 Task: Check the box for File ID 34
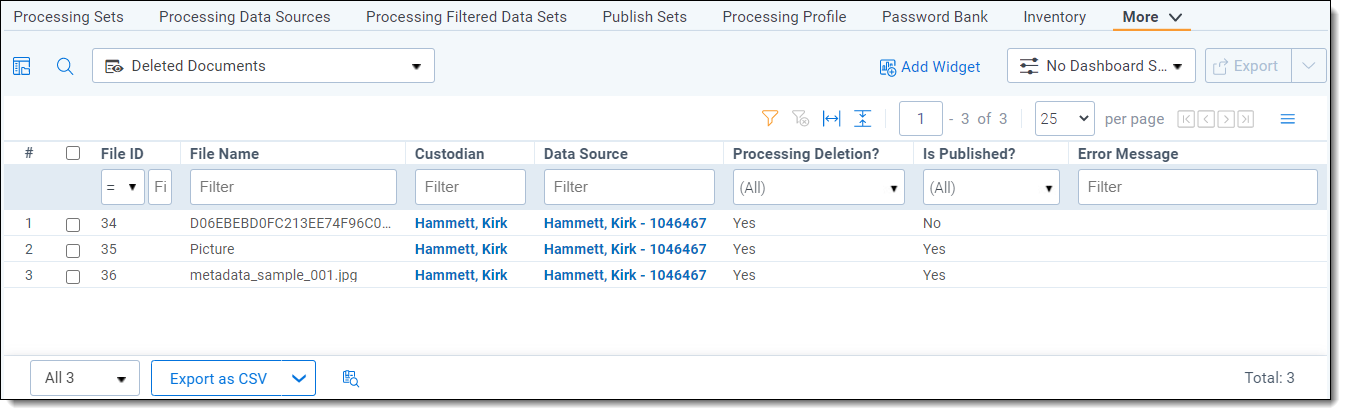pos(73,224)
